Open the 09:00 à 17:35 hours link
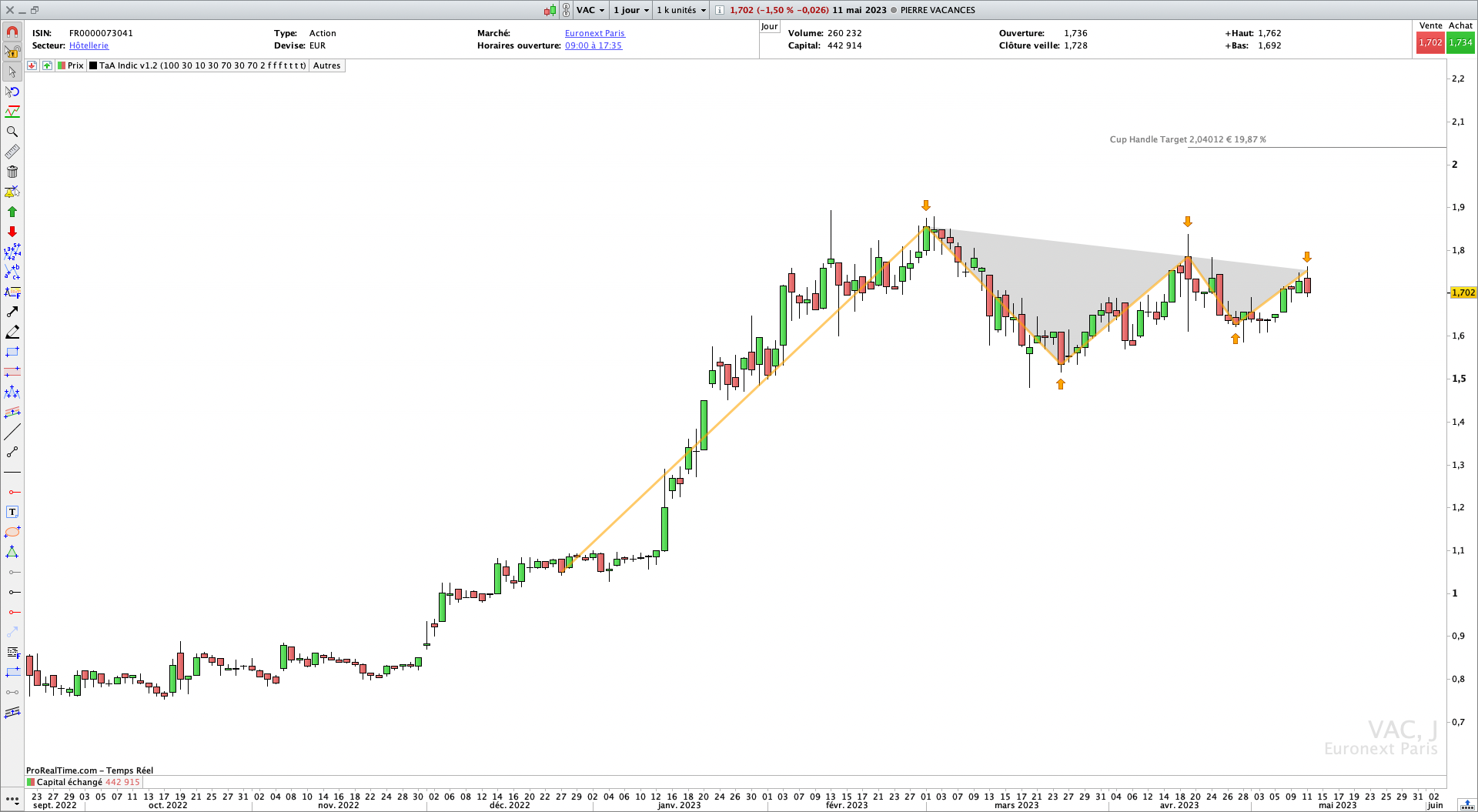The image size is (1478, 812). (x=594, y=45)
